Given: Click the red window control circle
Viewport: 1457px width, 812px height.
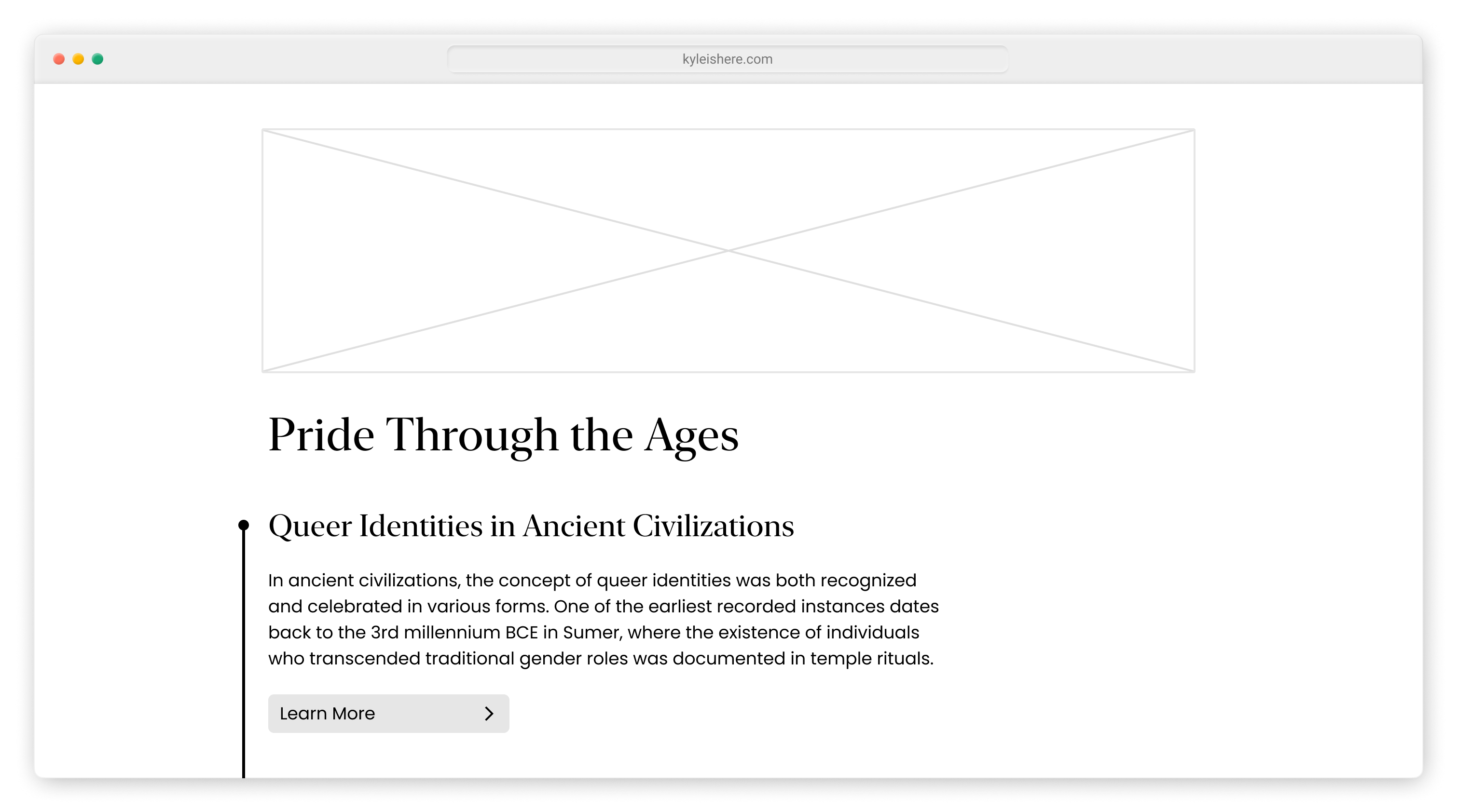Looking at the screenshot, I should (59, 59).
